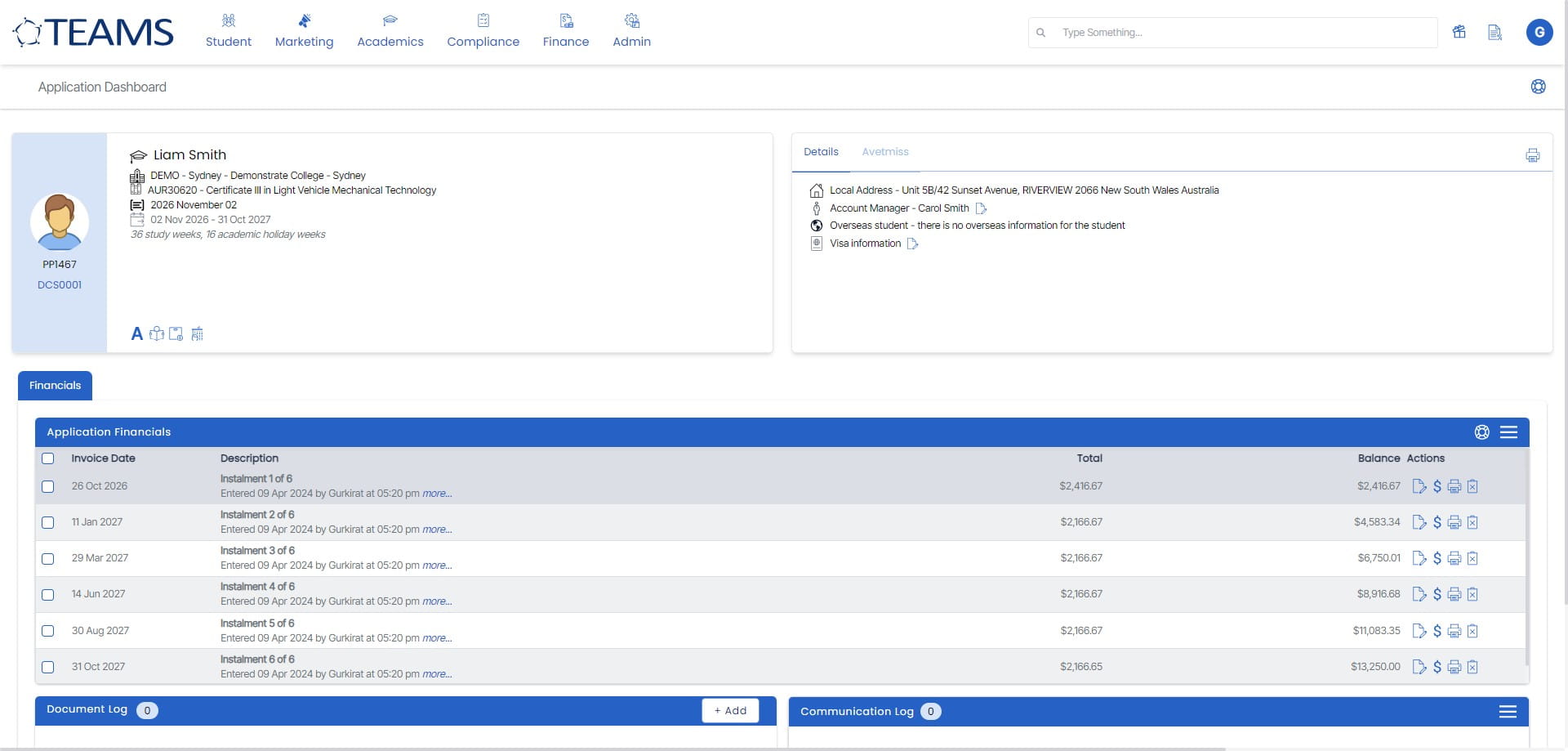Print the Instalment 5 of 6 invoice
Viewport: 1568px width, 751px height.
click(1454, 631)
